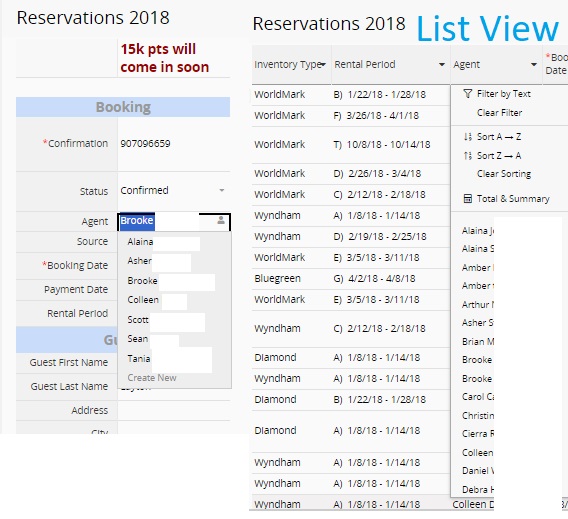Select Carol in the Agent filter list

click(x=477, y=397)
